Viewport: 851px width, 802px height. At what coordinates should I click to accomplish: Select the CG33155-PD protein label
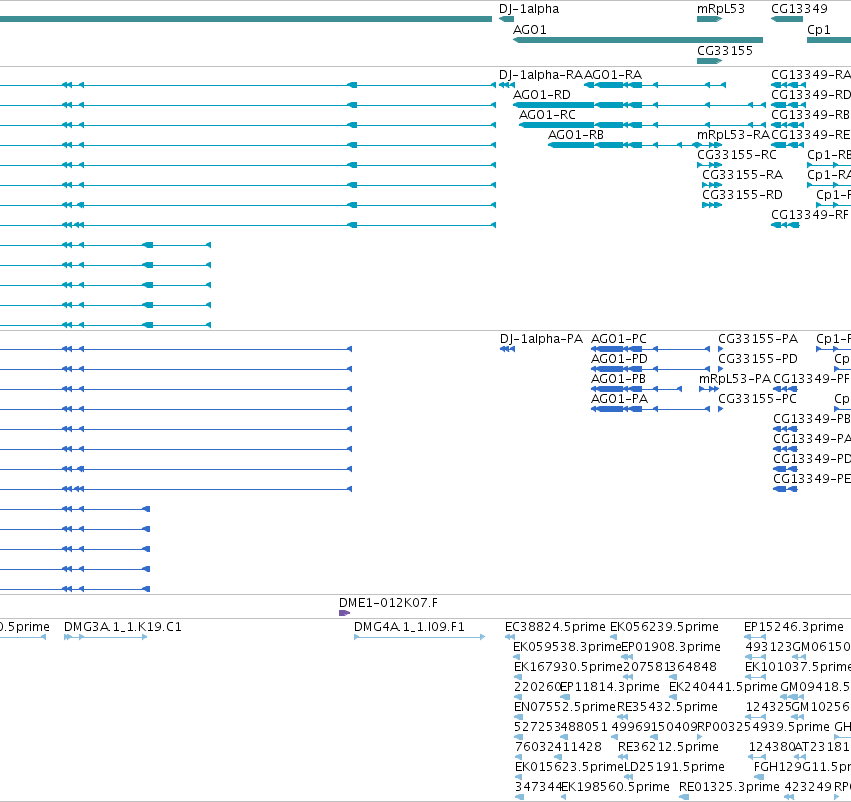click(x=758, y=359)
